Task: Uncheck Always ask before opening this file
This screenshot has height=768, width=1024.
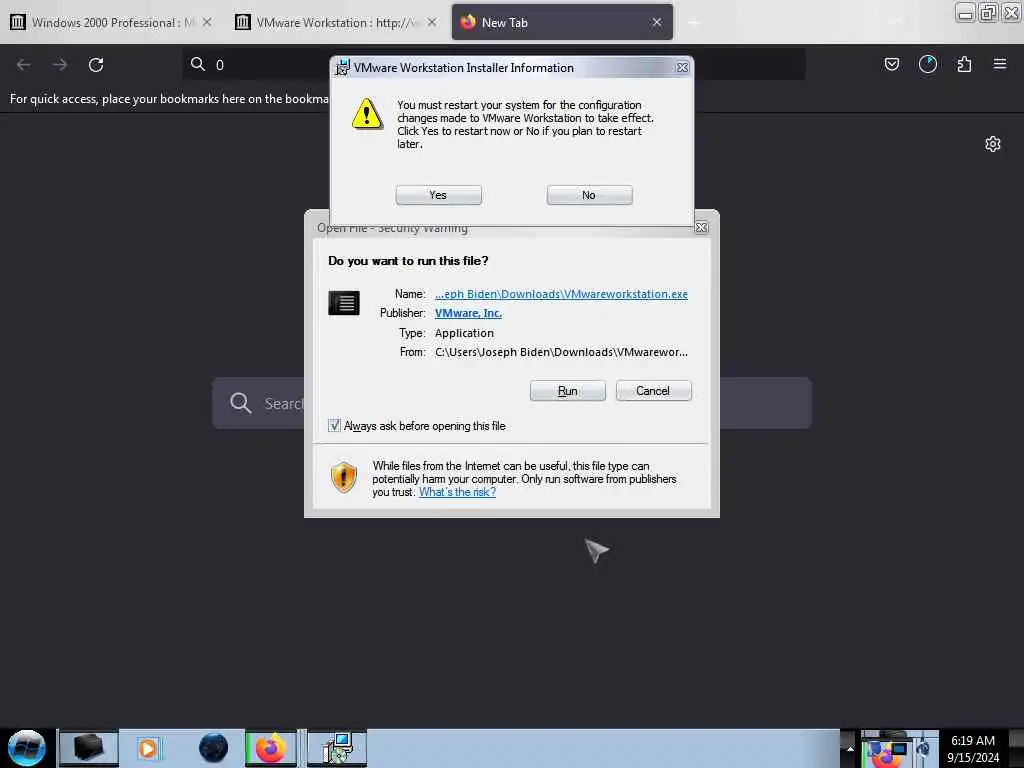Action: [334, 426]
